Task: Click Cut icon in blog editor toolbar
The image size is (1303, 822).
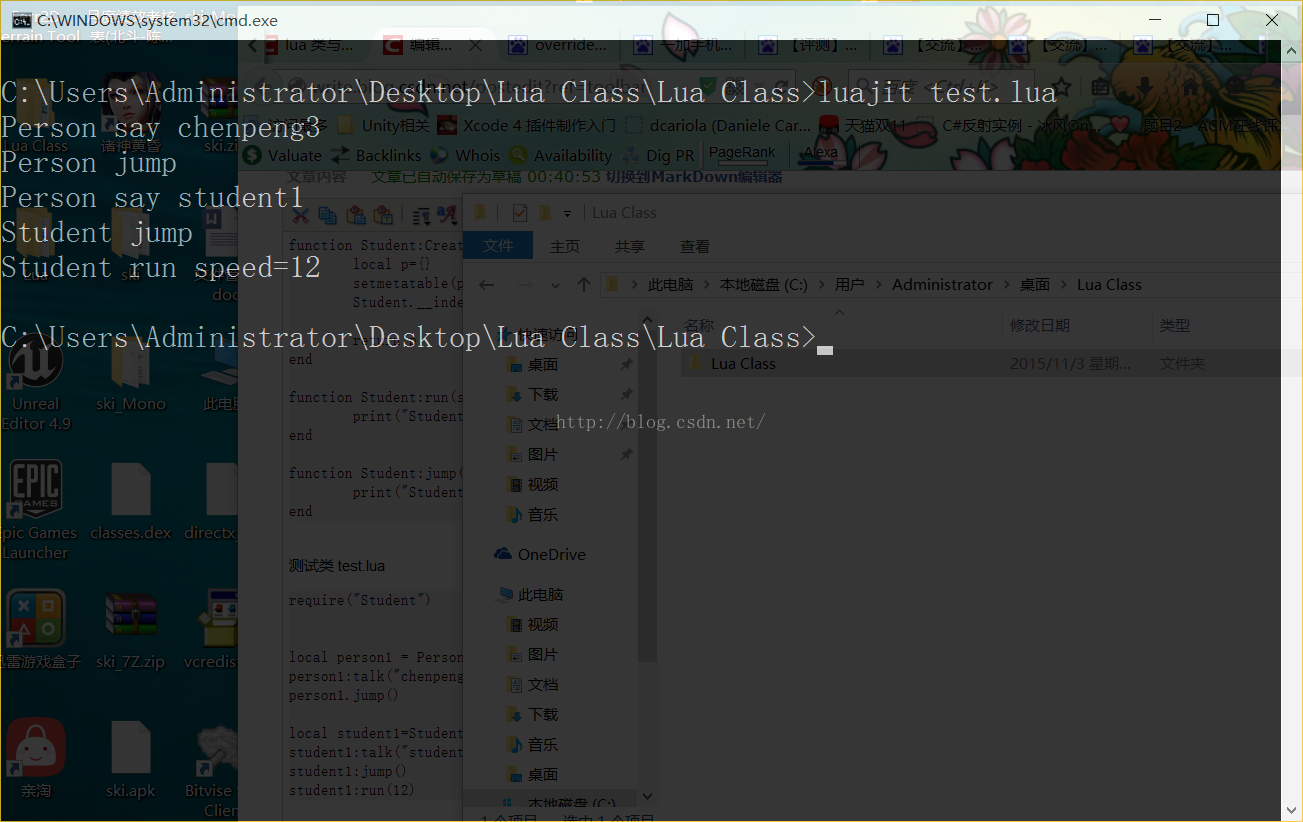Action: pyautogui.click(x=299, y=214)
